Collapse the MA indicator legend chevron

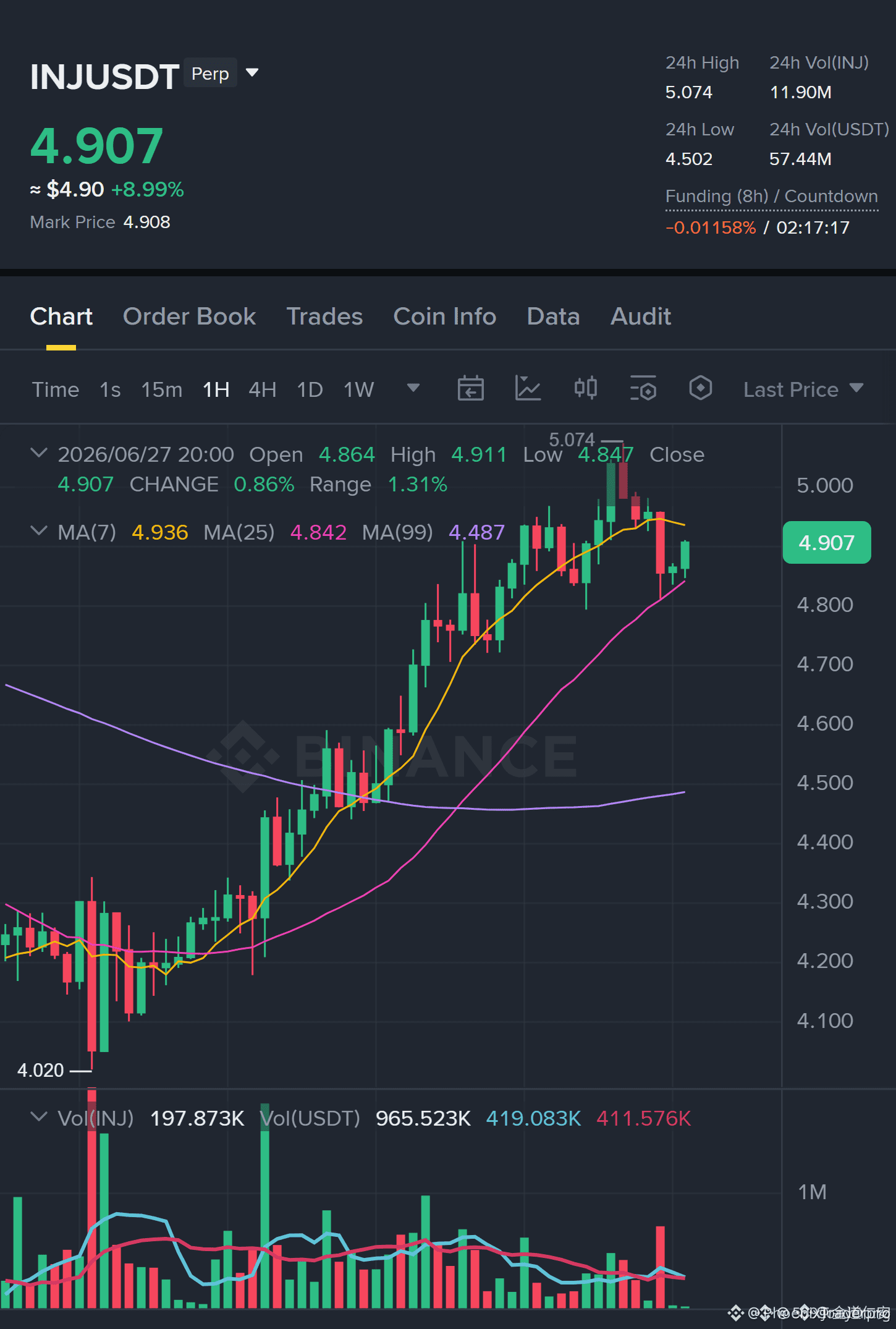pyautogui.click(x=38, y=531)
